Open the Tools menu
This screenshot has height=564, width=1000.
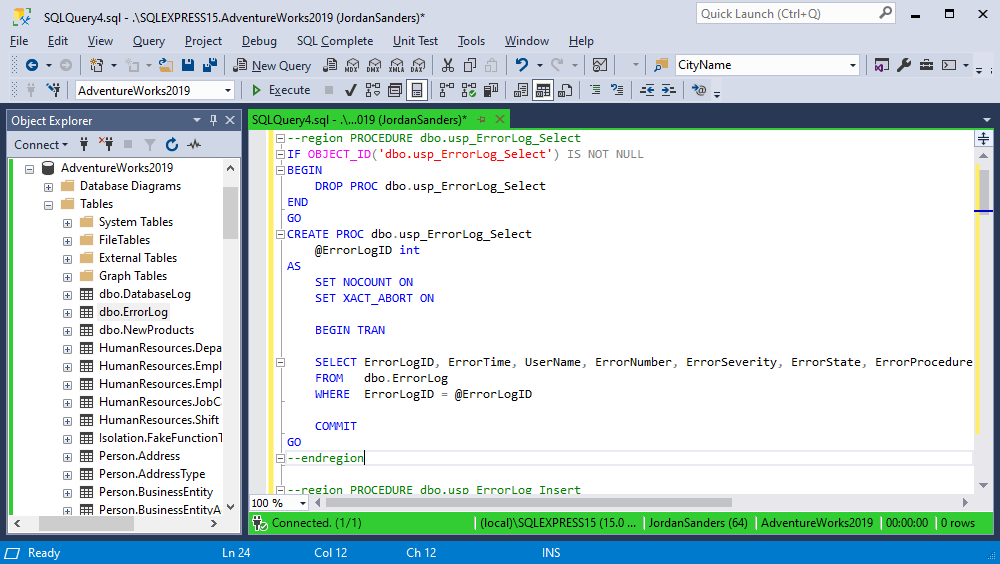tap(471, 41)
